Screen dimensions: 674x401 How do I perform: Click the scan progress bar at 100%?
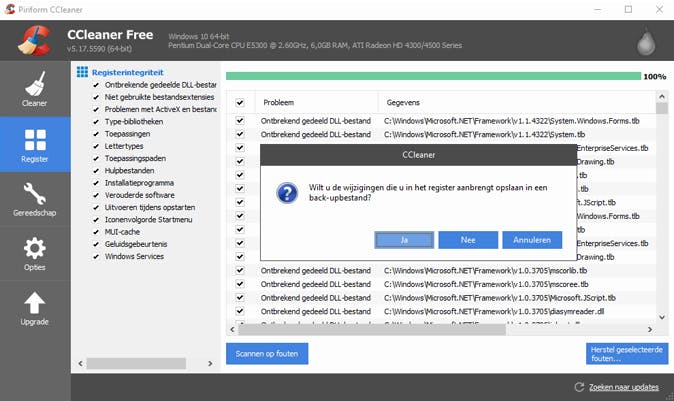(x=433, y=76)
